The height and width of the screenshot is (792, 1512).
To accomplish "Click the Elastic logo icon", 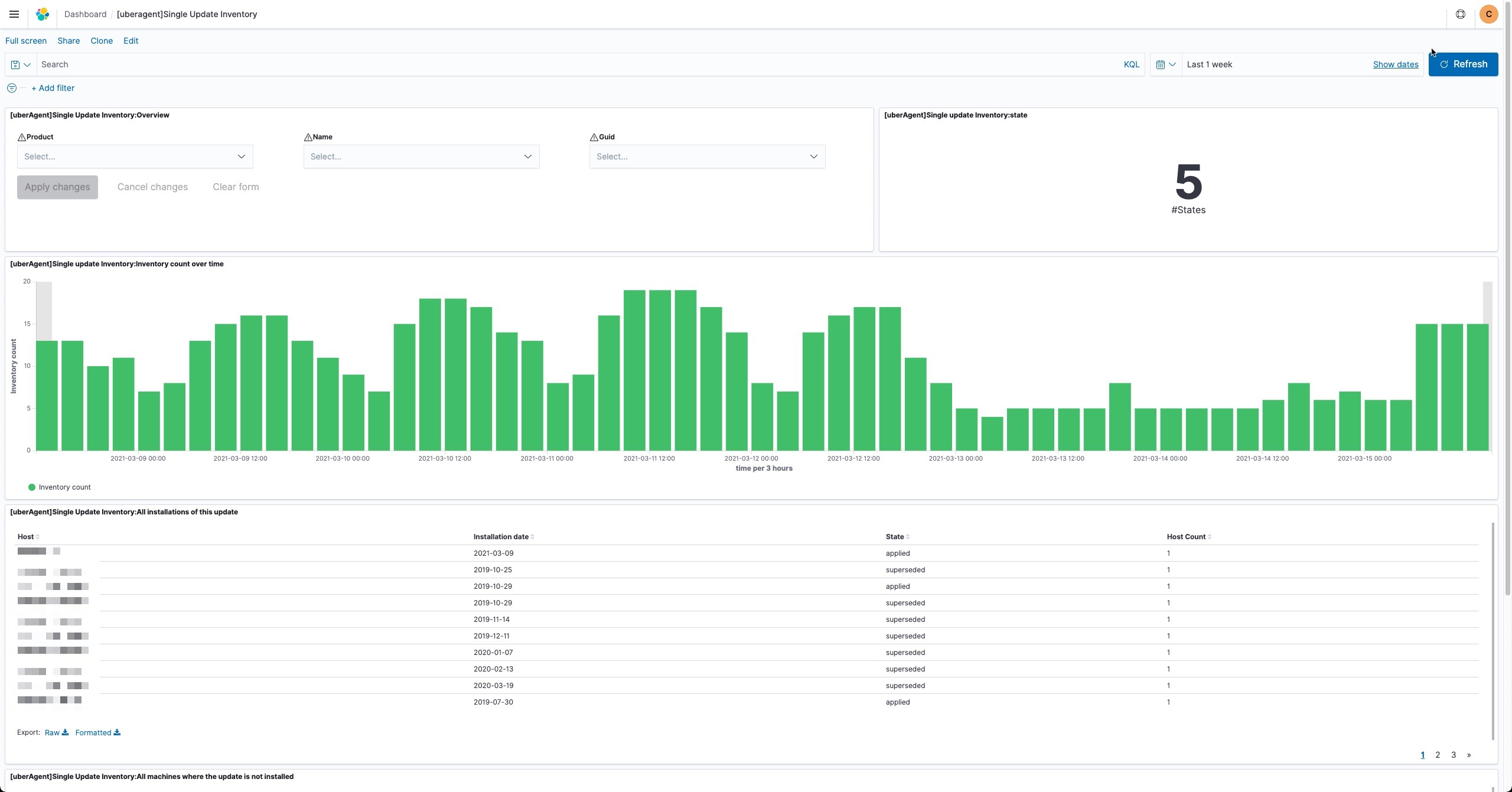I will 43,14.
